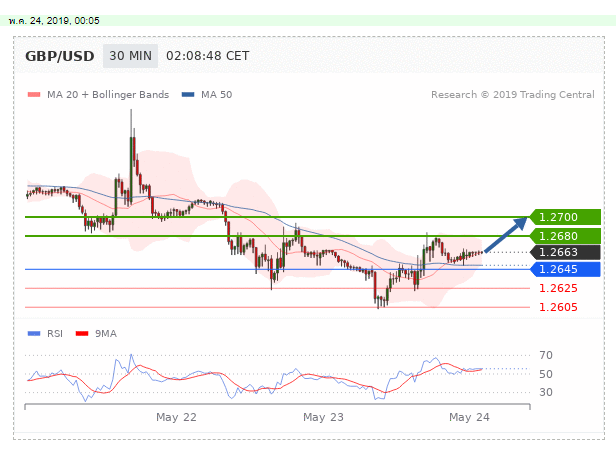Click the 1.2625 support level label

point(558,288)
